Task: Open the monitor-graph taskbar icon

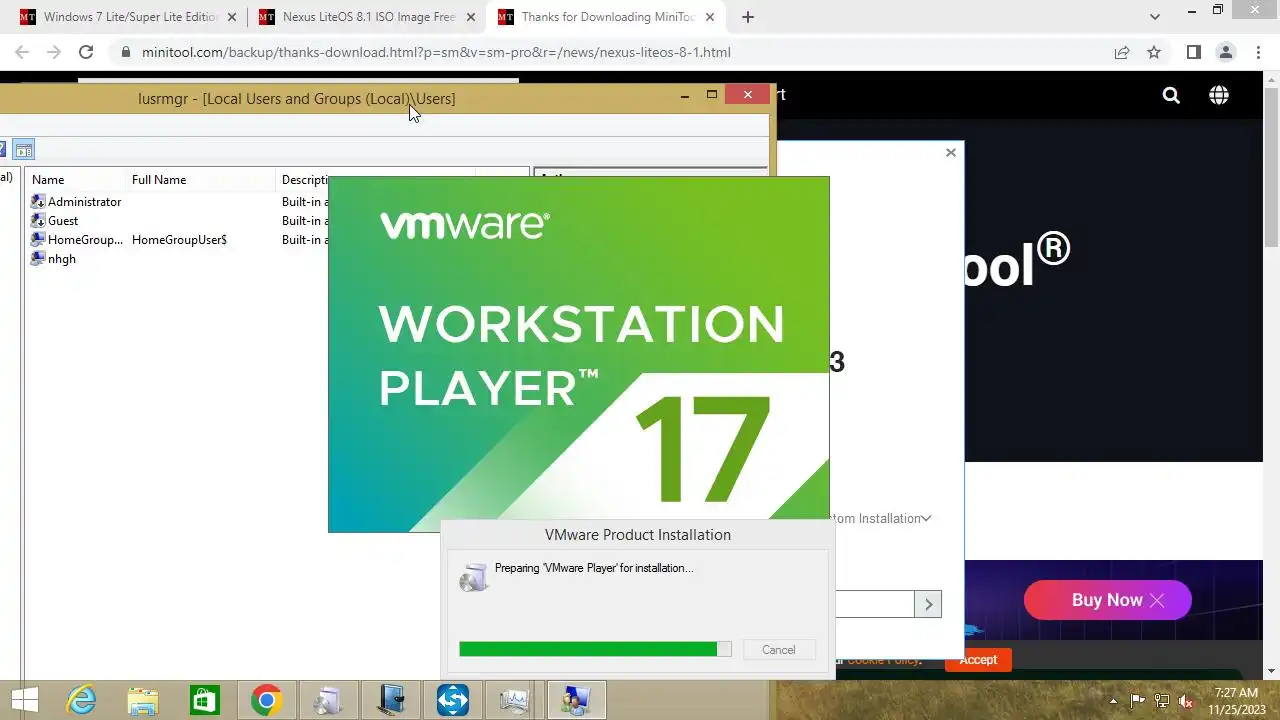Action: [515, 701]
